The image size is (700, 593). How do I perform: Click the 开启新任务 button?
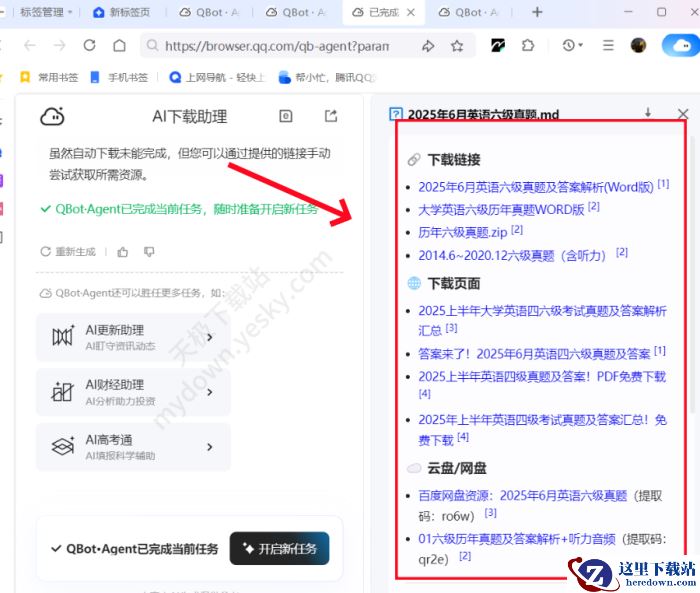tap(279, 548)
